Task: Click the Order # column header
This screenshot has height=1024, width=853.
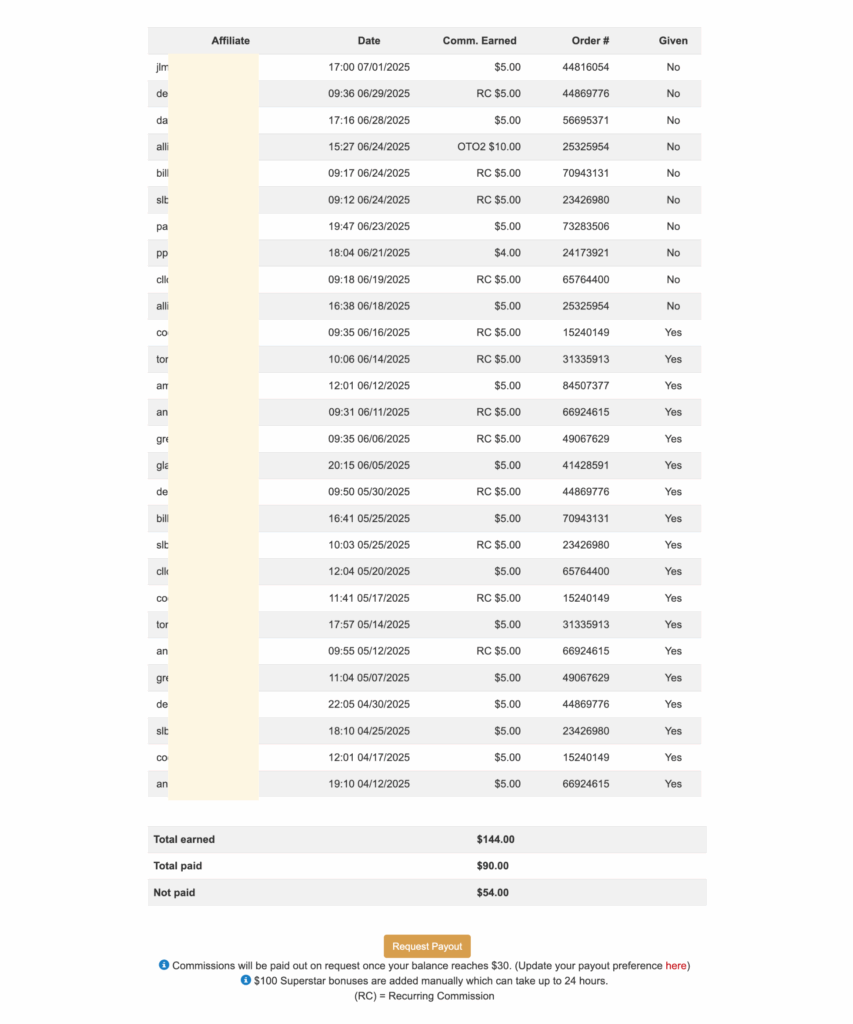Action: click(590, 41)
